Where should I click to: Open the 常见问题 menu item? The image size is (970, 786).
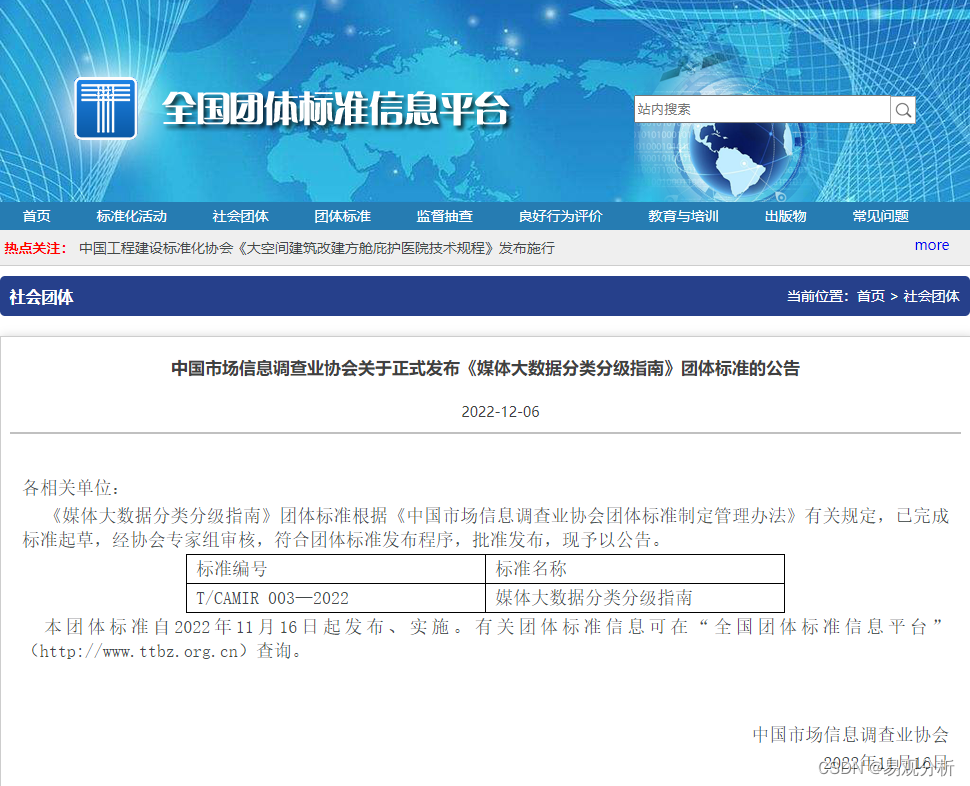click(881, 216)
